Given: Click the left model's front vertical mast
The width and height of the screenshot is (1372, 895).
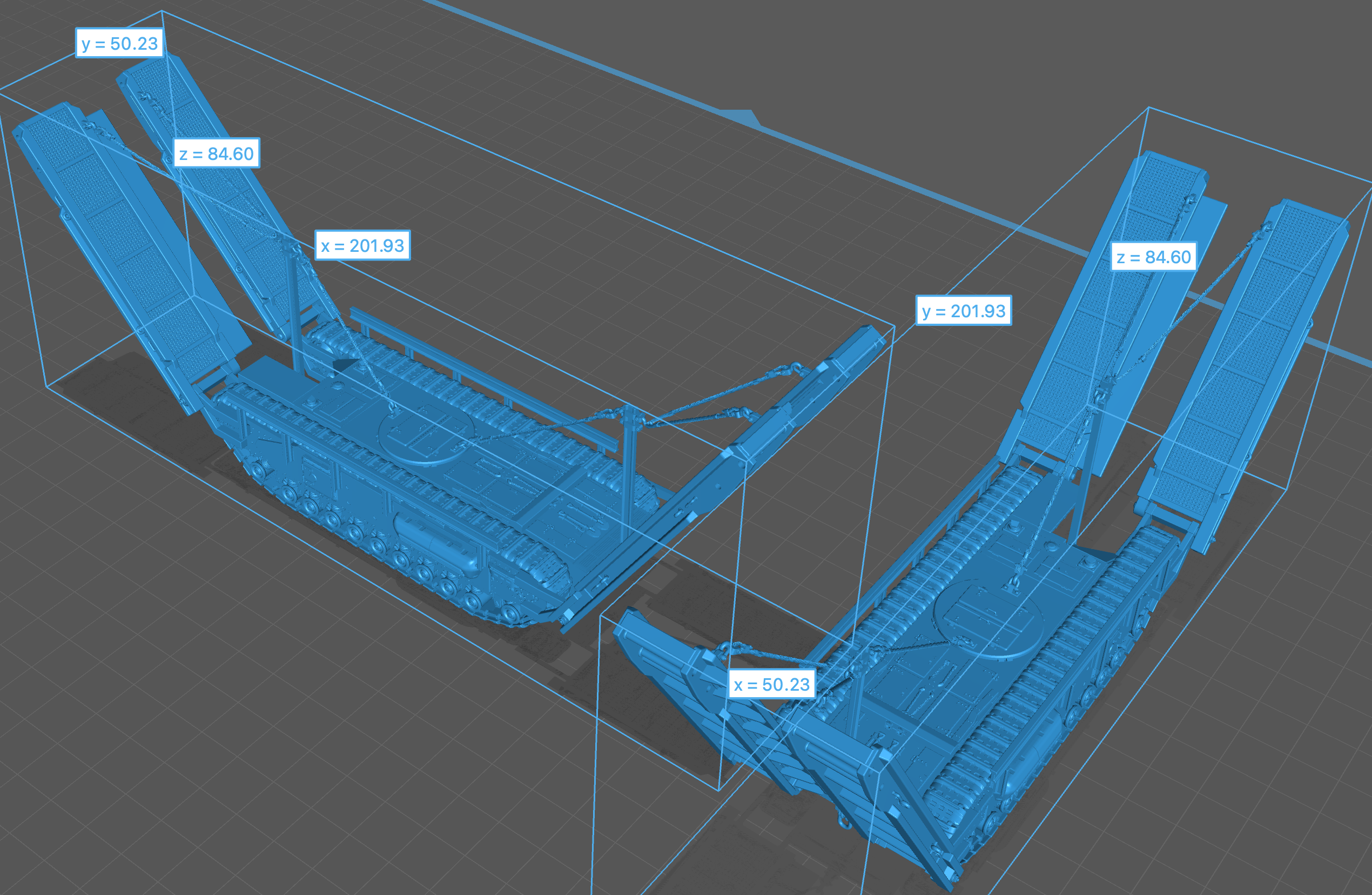Looking at the screenshot, I should [629, 462].
